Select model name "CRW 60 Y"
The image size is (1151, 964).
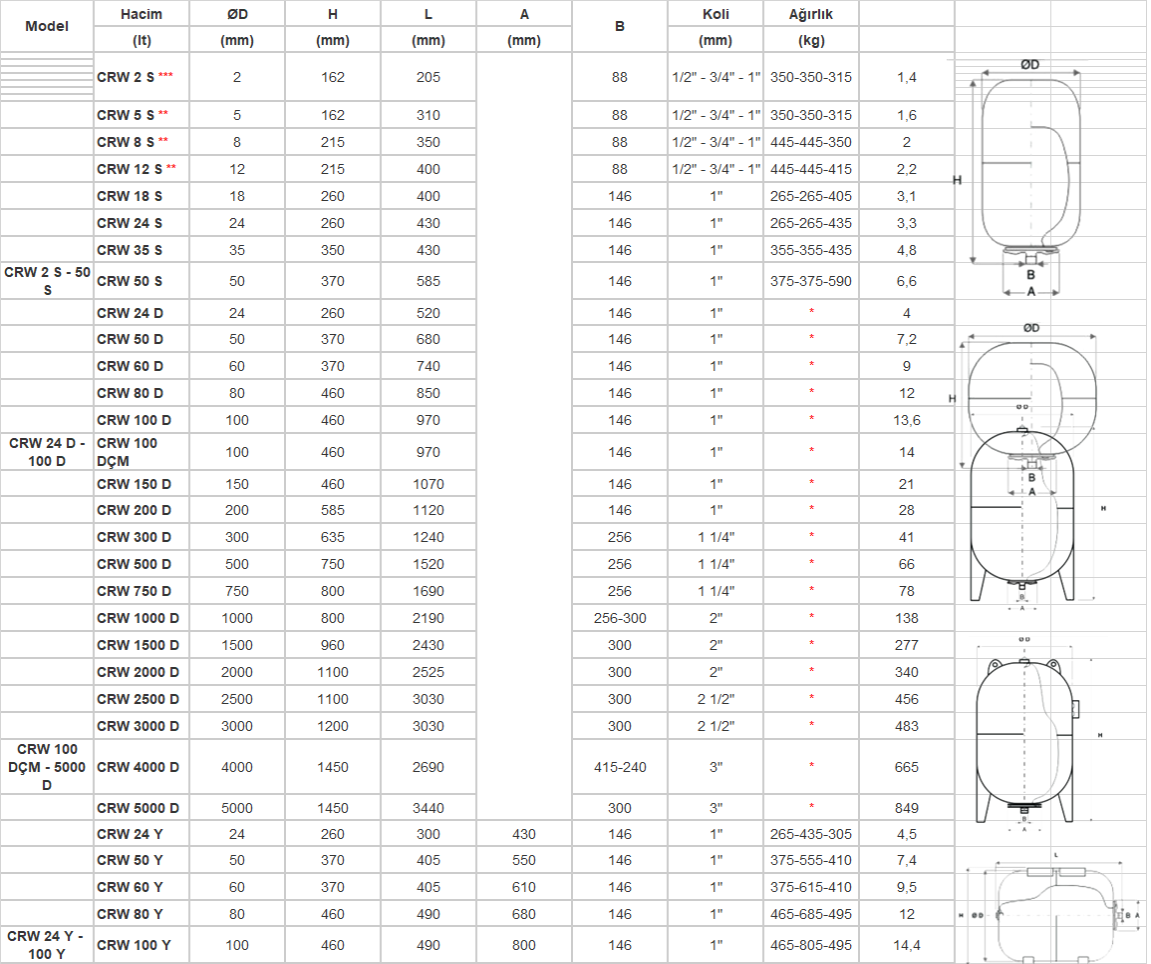click(x=130, y=888)
